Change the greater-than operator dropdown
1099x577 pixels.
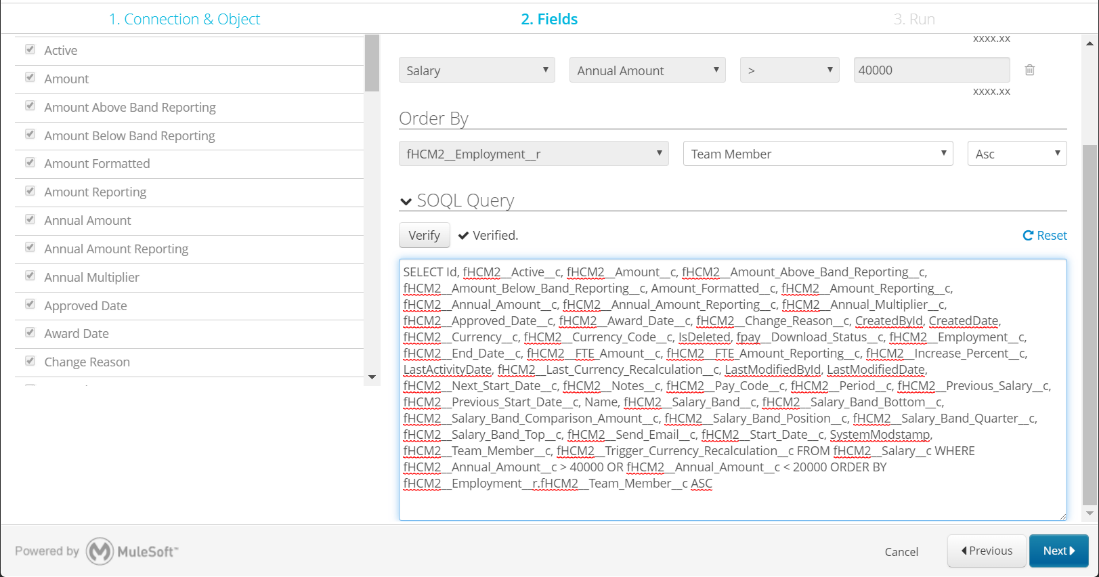tap(789, 71)
